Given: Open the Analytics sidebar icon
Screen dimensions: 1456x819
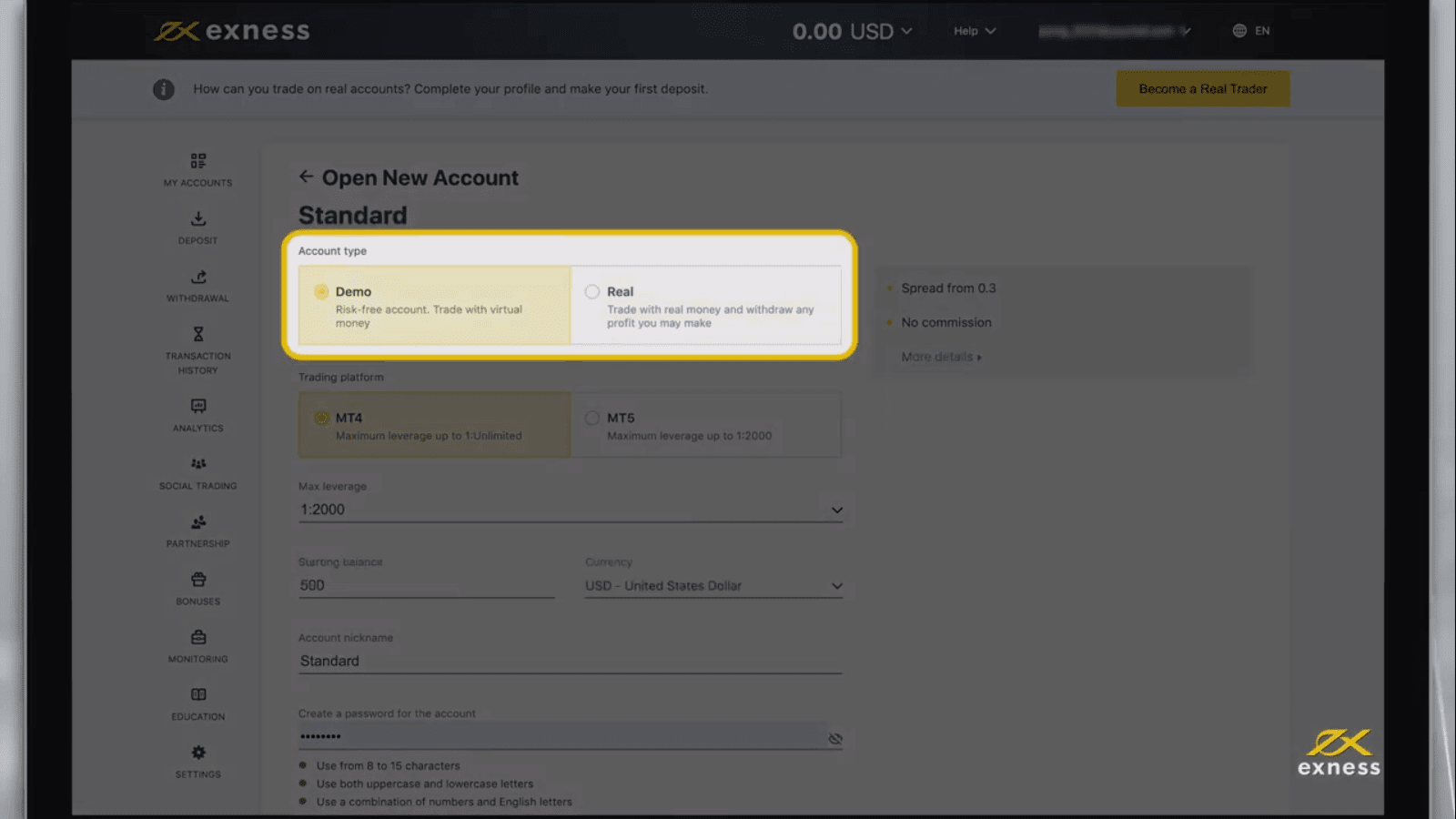Looking at the screenshot, I should pos(197,406).
